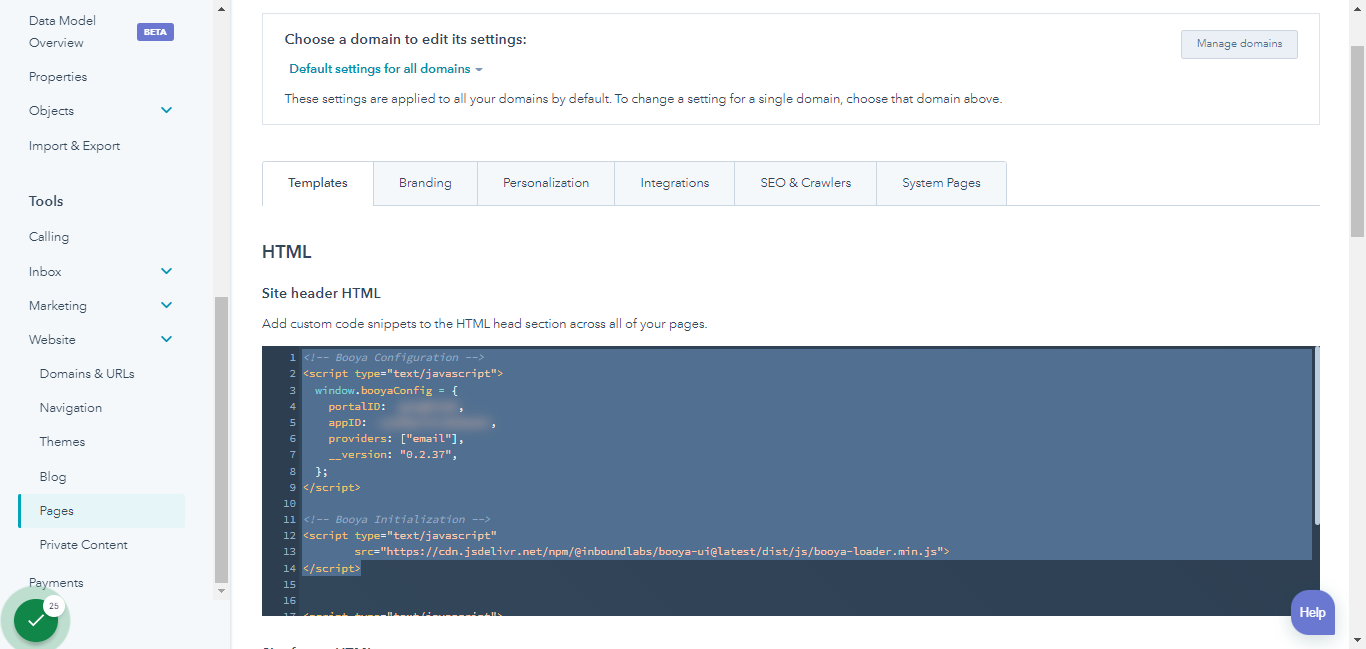Click the Manage domains button
1366x649 pixels.
point(1239,44)
